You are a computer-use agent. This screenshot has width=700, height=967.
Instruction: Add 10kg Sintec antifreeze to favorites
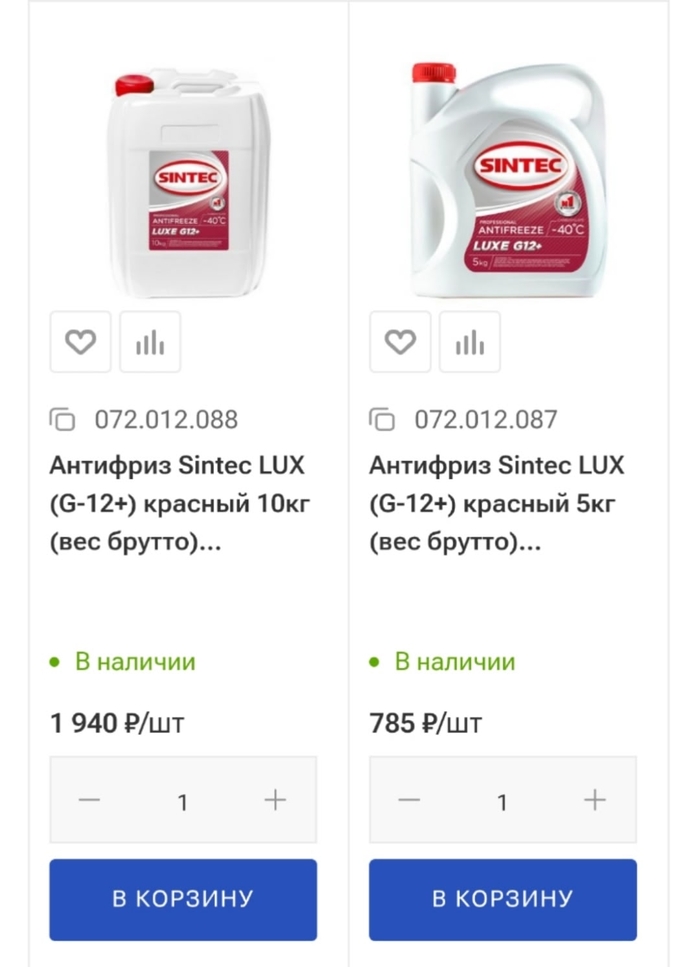(80, 342)
